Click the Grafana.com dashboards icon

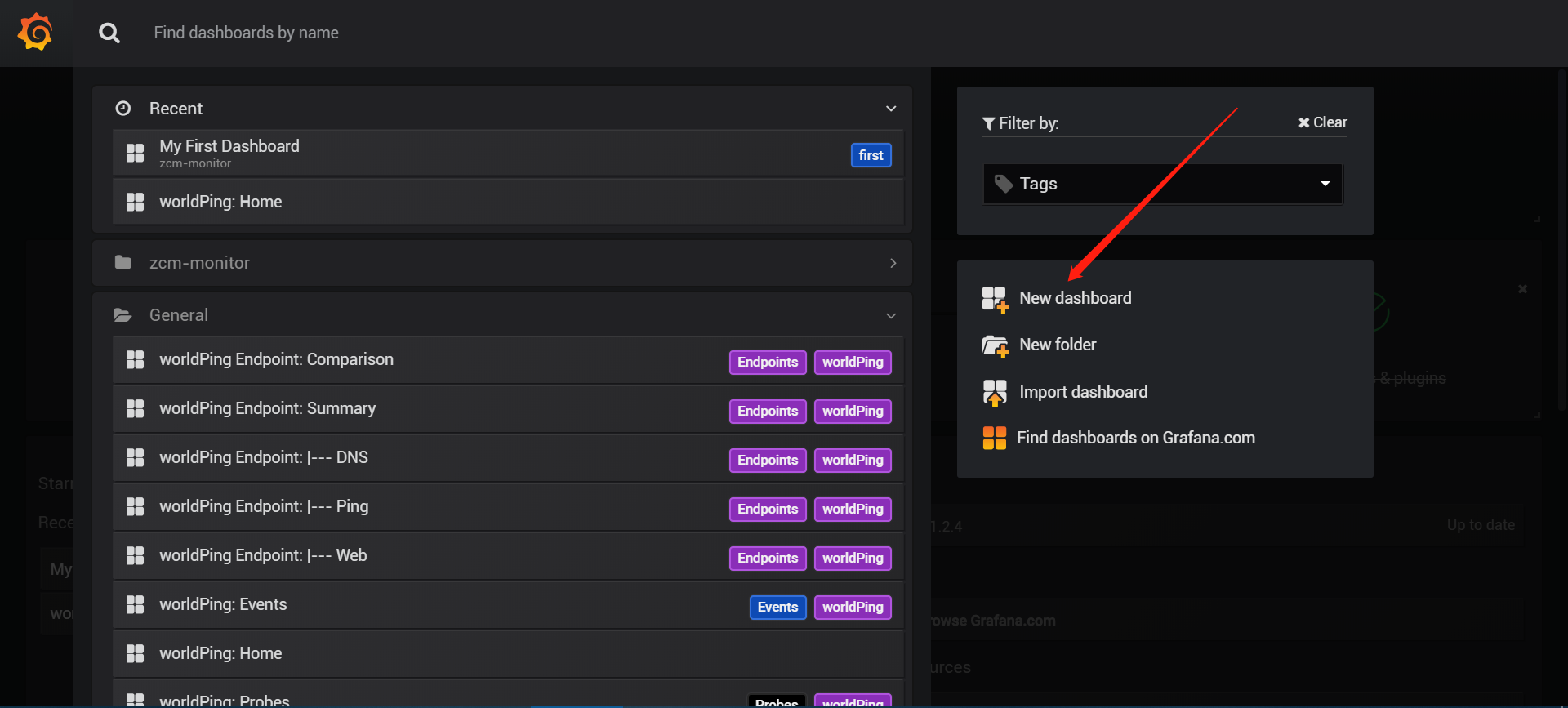pyautogui.click(x=994, y=438)
